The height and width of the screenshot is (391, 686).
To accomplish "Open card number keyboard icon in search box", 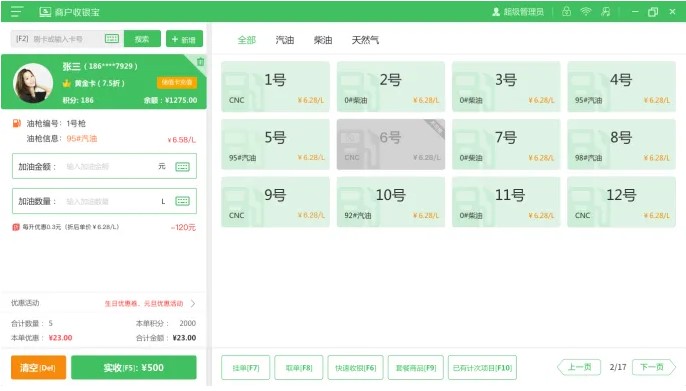I will [x=112, y=39].
